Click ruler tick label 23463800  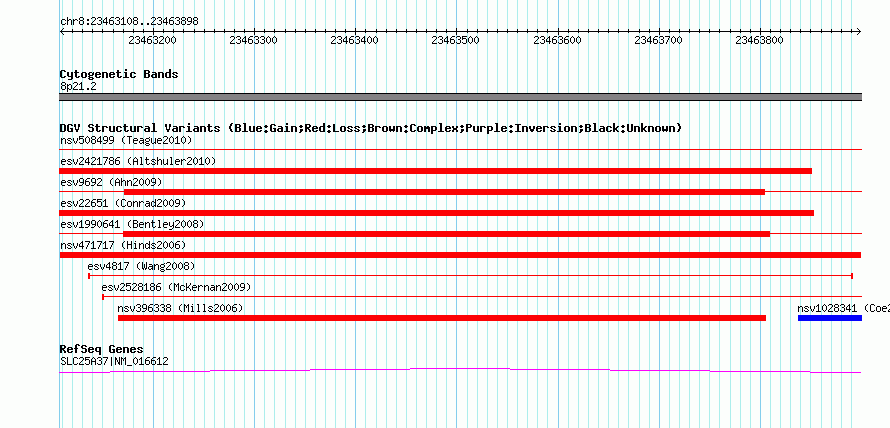coord(759,40)
